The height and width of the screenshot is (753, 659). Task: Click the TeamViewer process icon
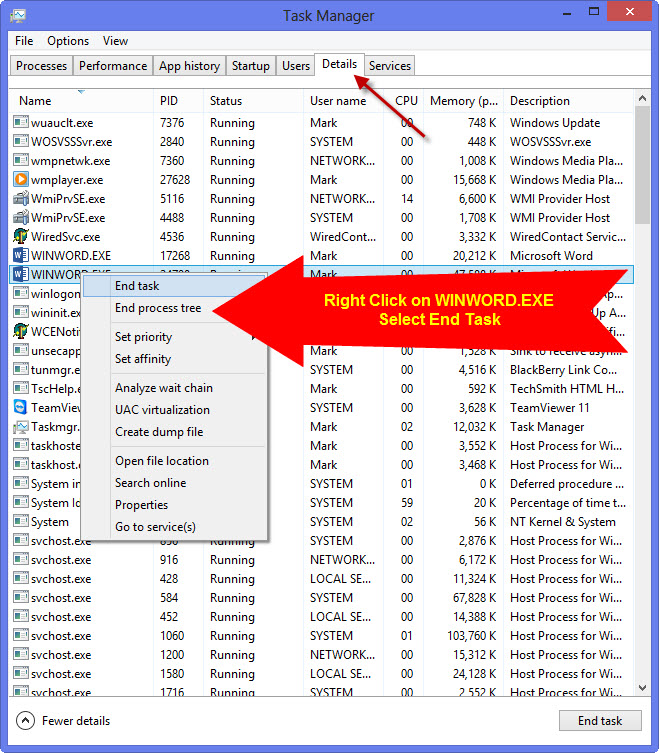(21, 407)
